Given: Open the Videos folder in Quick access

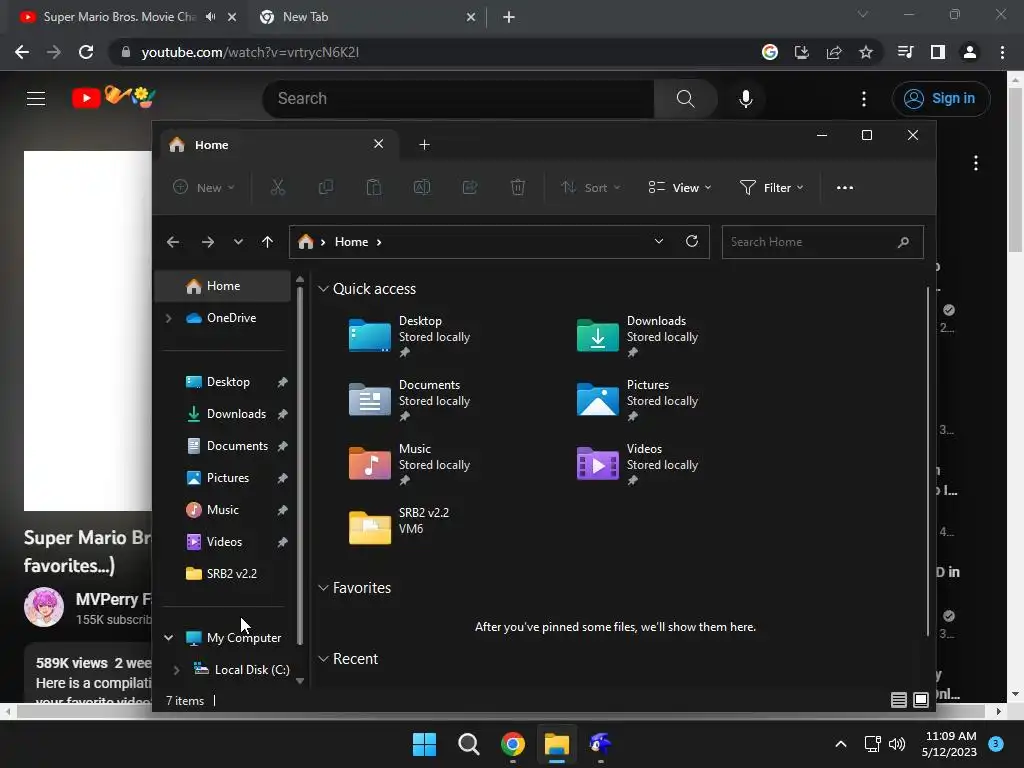Looking at the screenshot, I should pyautogui.click(x=637, y=464).
